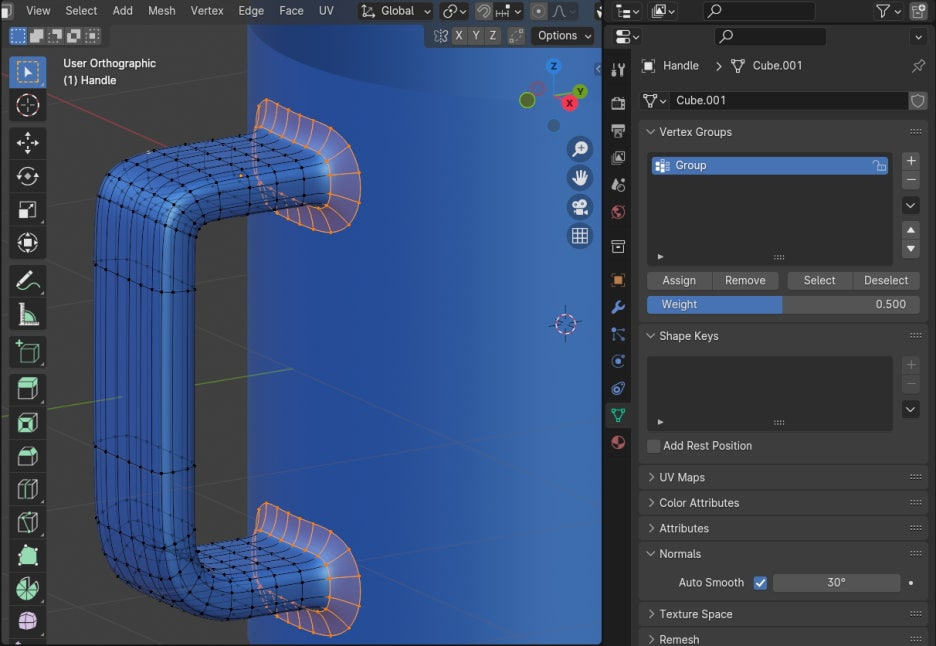Viewport: 936px width, 646px height.
Task: Open the Modifiers wrench properties tab
Action: 618,307
